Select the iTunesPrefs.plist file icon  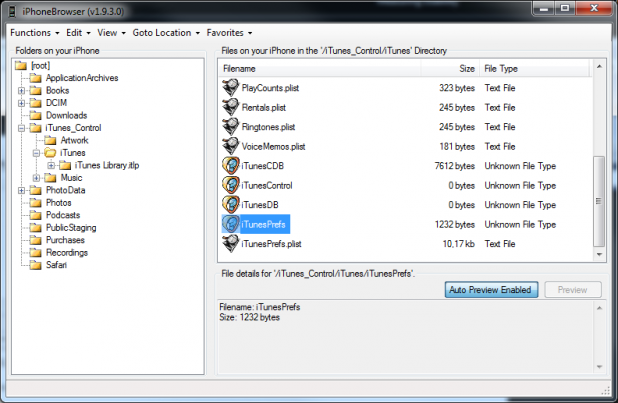[x=231, y=243]
